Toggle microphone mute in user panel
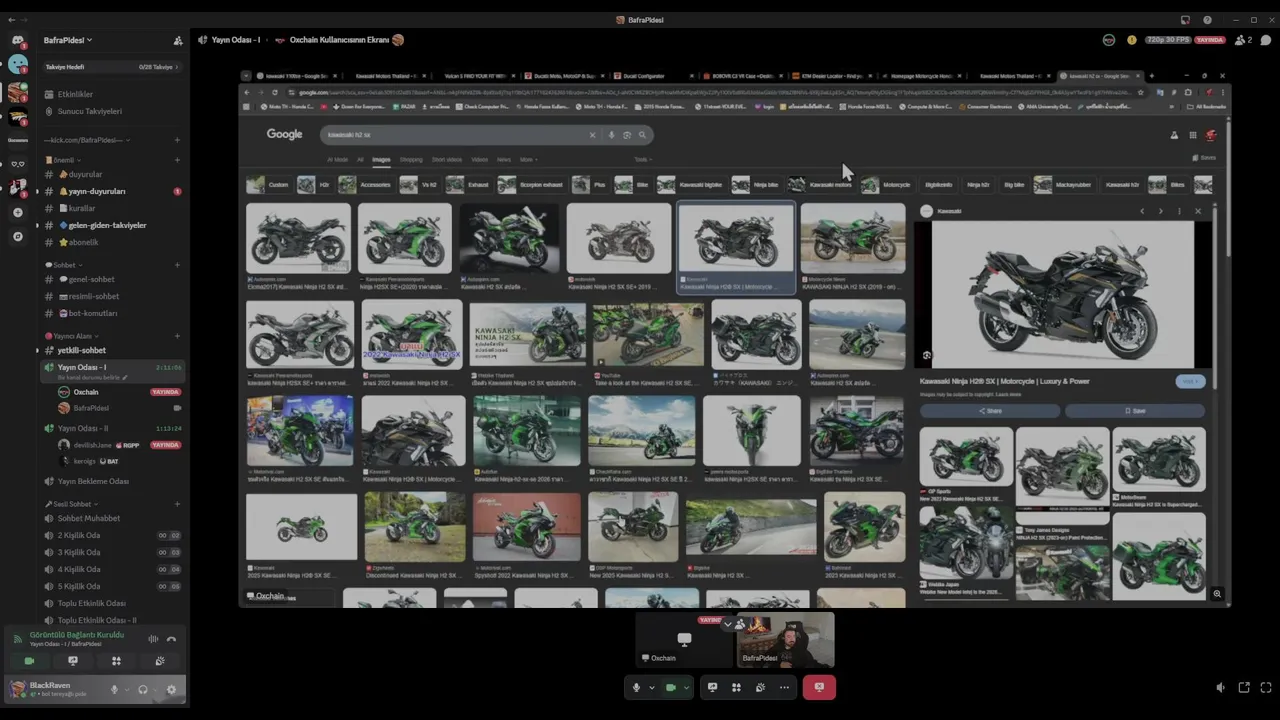The height and width of the screenshot is (720, 1280). (x=114, y=689)
